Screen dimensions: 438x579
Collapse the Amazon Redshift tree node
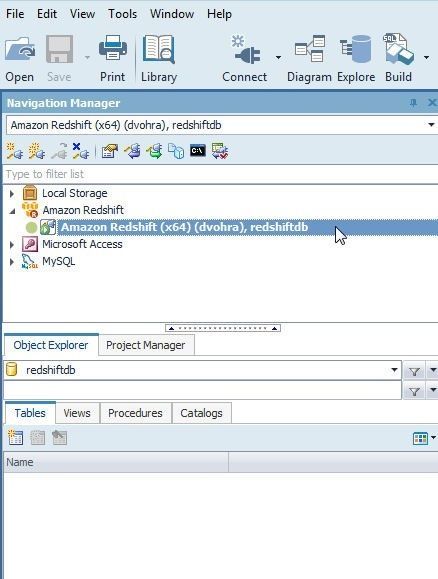tap(12, 211)
